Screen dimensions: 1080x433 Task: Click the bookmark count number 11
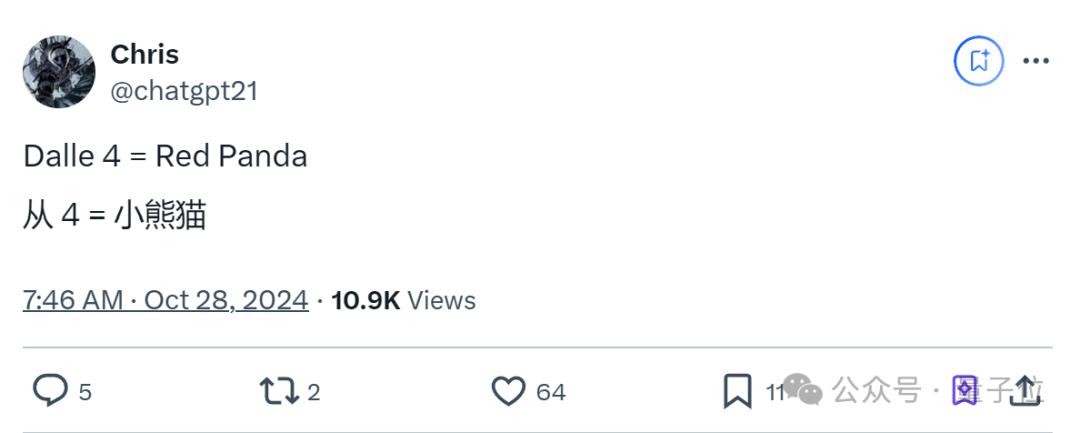775,392
